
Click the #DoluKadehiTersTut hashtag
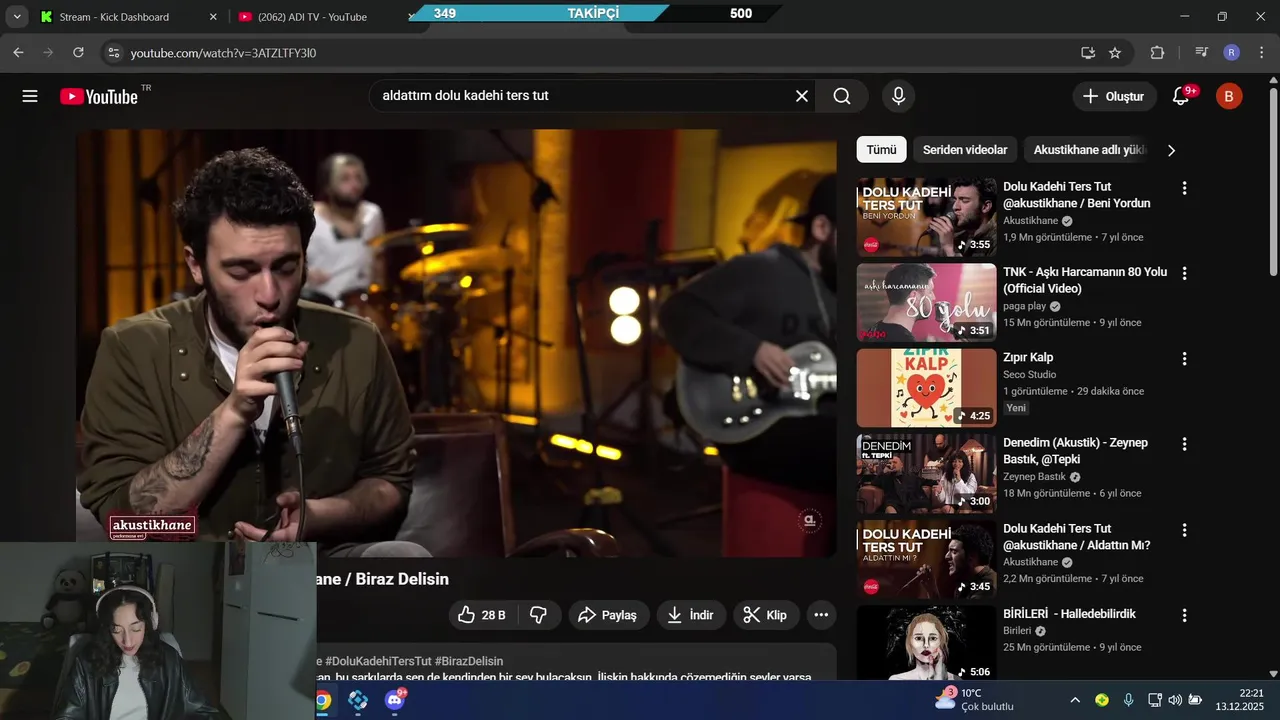[378, 661]
